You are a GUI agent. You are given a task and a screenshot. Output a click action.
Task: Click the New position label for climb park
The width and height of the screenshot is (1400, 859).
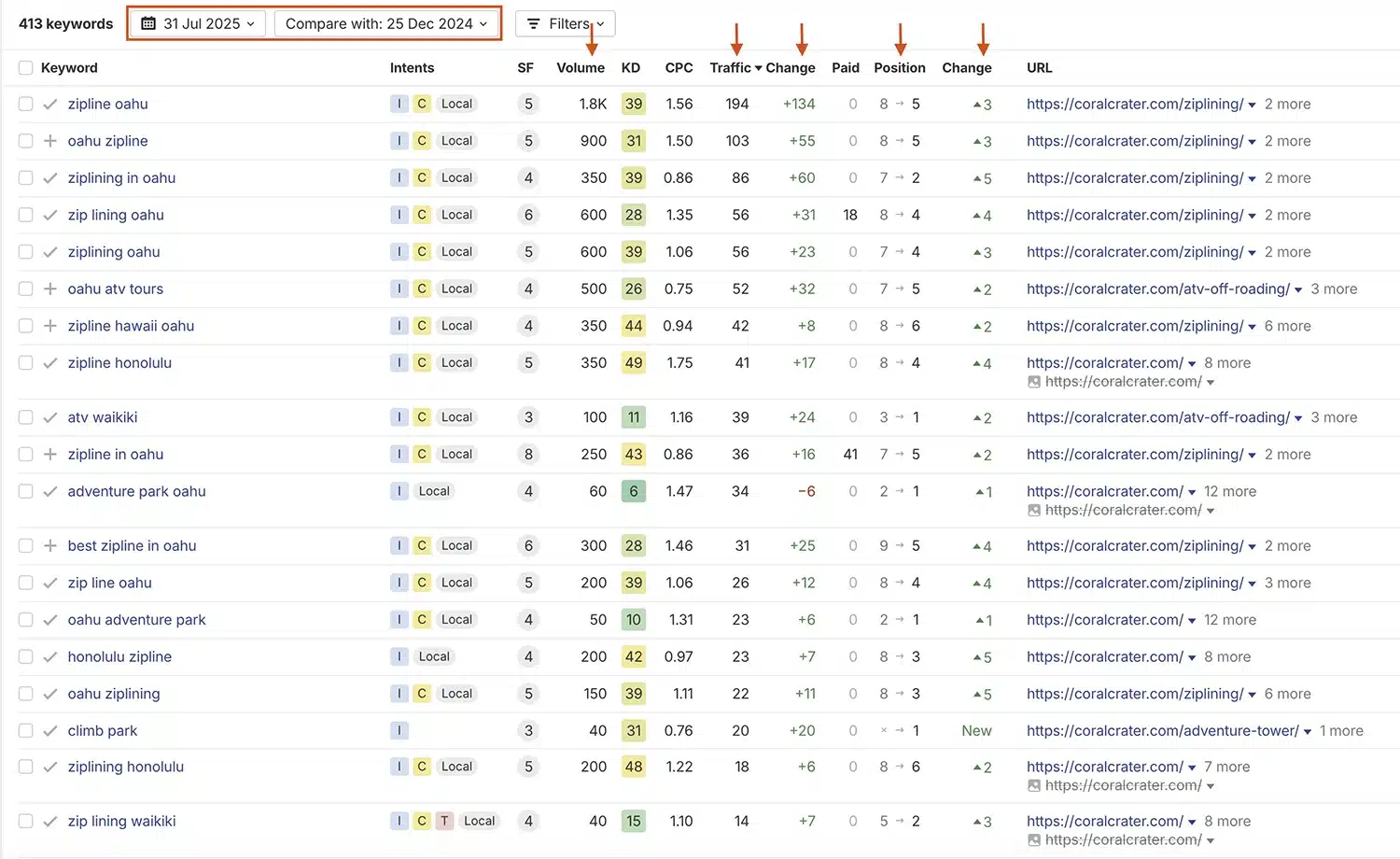976,730
